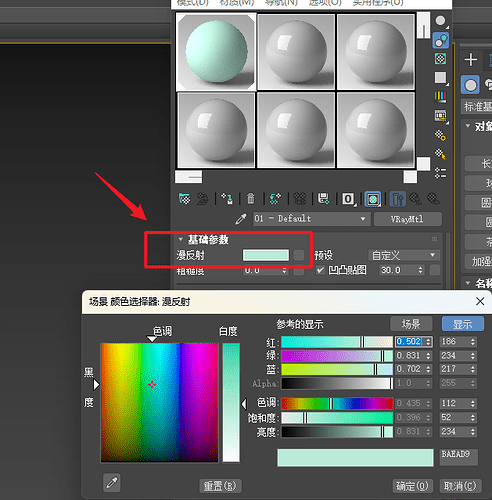Click the 确定(O) button
This screenshot has width=492, height=500.
(x=412, y=486)
